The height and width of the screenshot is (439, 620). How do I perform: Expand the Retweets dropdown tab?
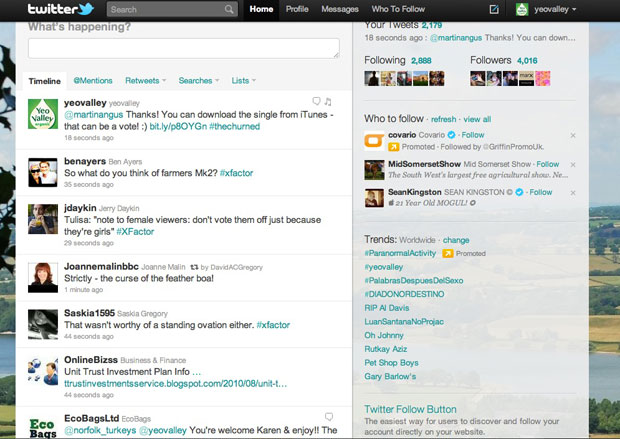(146, 81)
